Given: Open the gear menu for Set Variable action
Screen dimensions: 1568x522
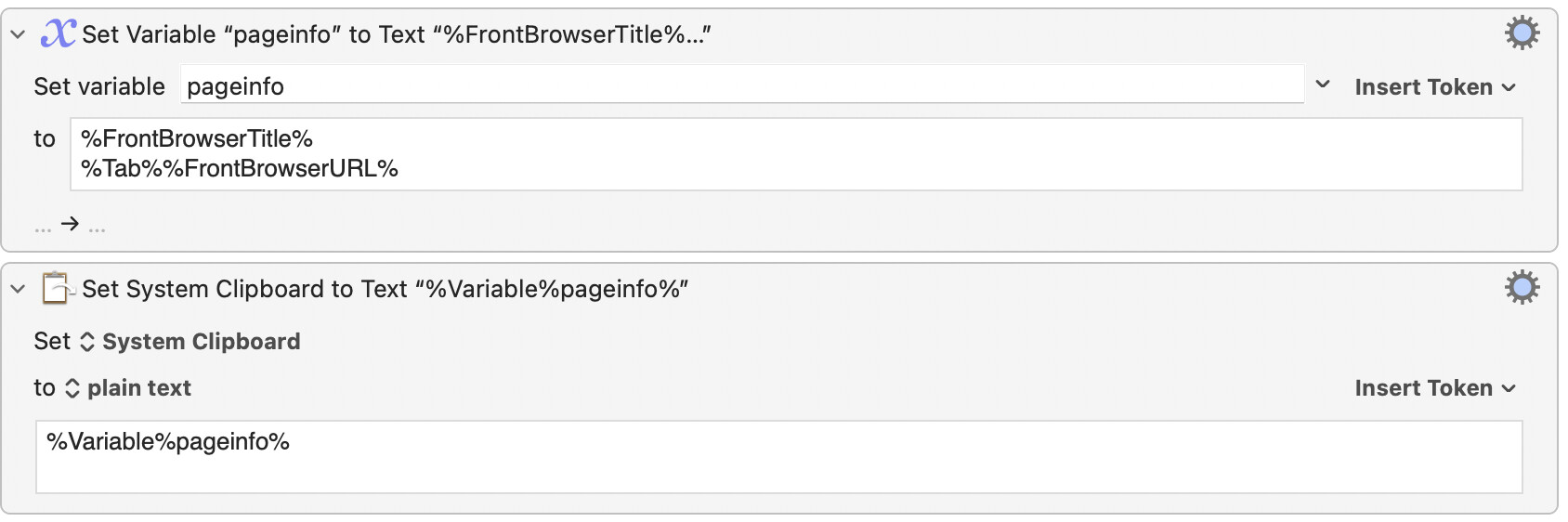Looking at the screenshot, I should point(1522,33).
